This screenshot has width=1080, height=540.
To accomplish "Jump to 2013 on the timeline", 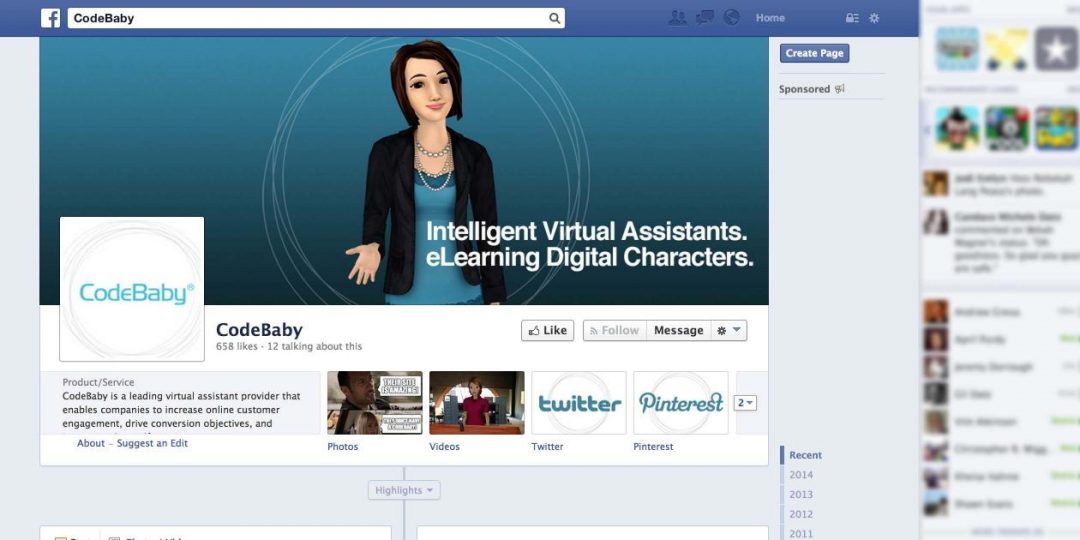I will [x=801, y=494].
